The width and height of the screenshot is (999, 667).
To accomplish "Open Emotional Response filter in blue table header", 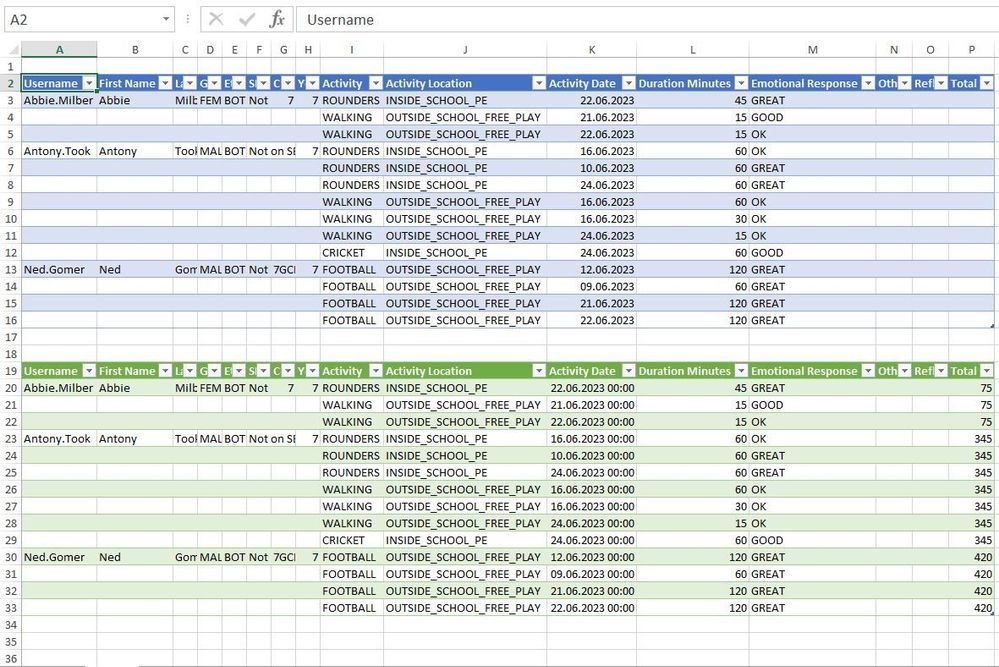I will click(868, 83).
